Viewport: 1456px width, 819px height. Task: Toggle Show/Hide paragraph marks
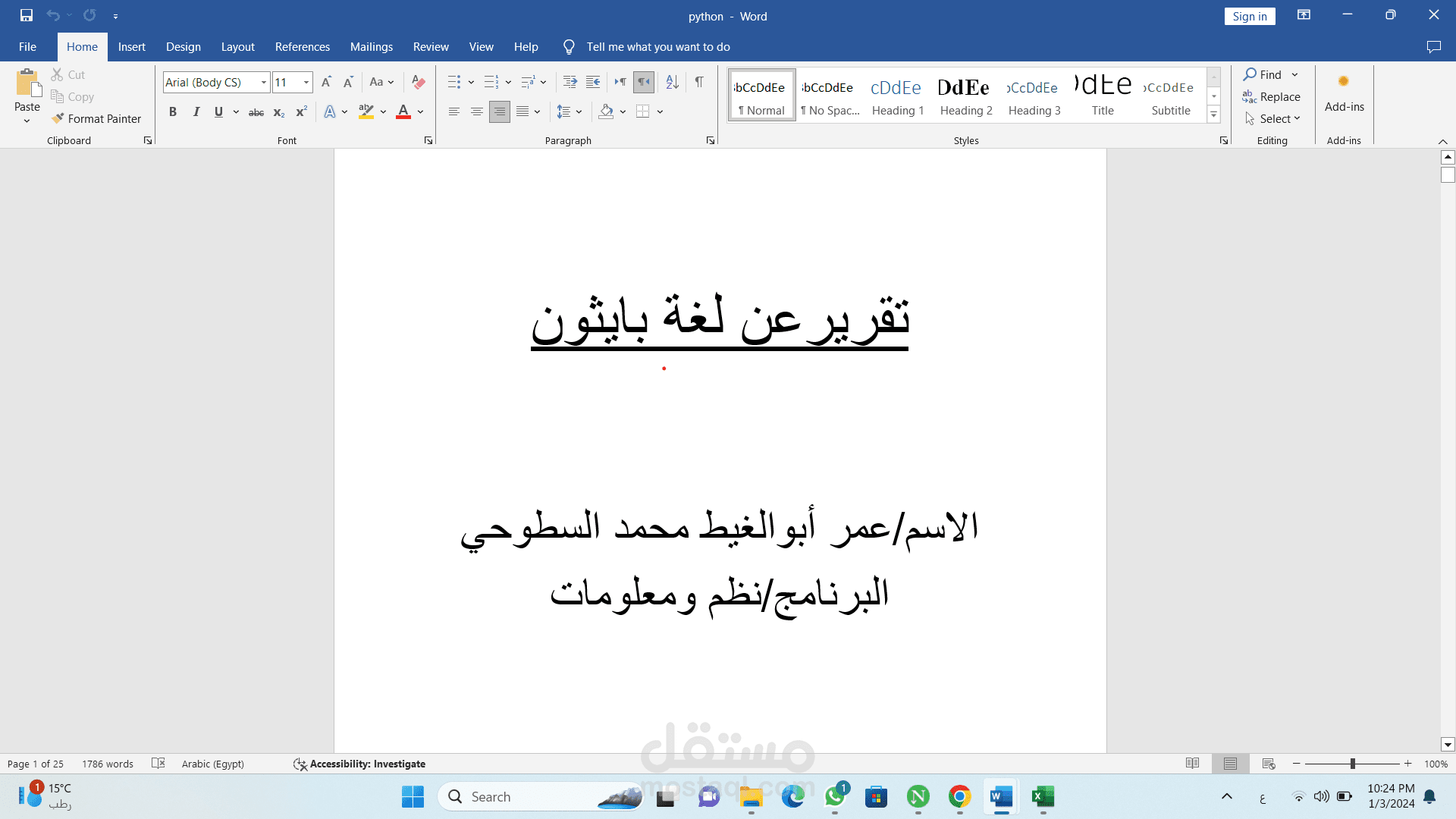click(699, 82)
